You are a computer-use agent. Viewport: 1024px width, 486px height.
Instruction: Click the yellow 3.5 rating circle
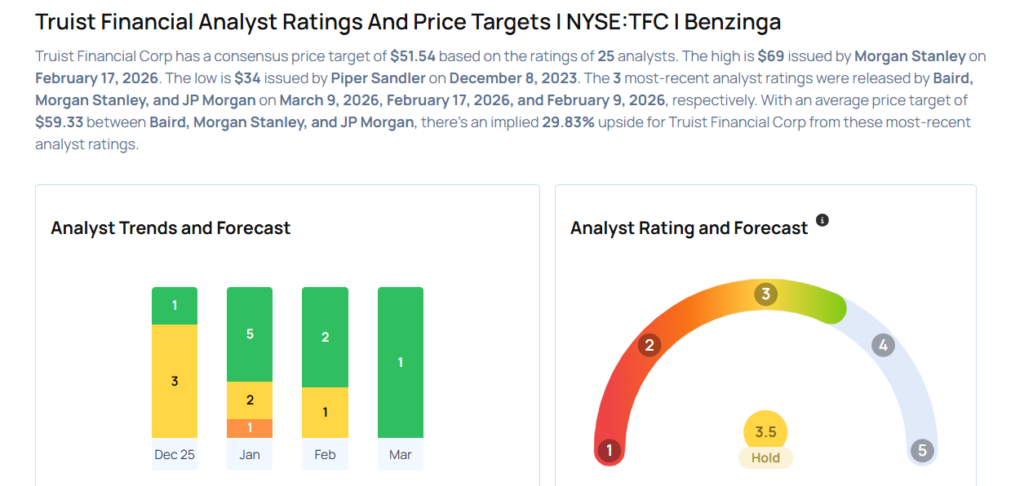(766, 432)
